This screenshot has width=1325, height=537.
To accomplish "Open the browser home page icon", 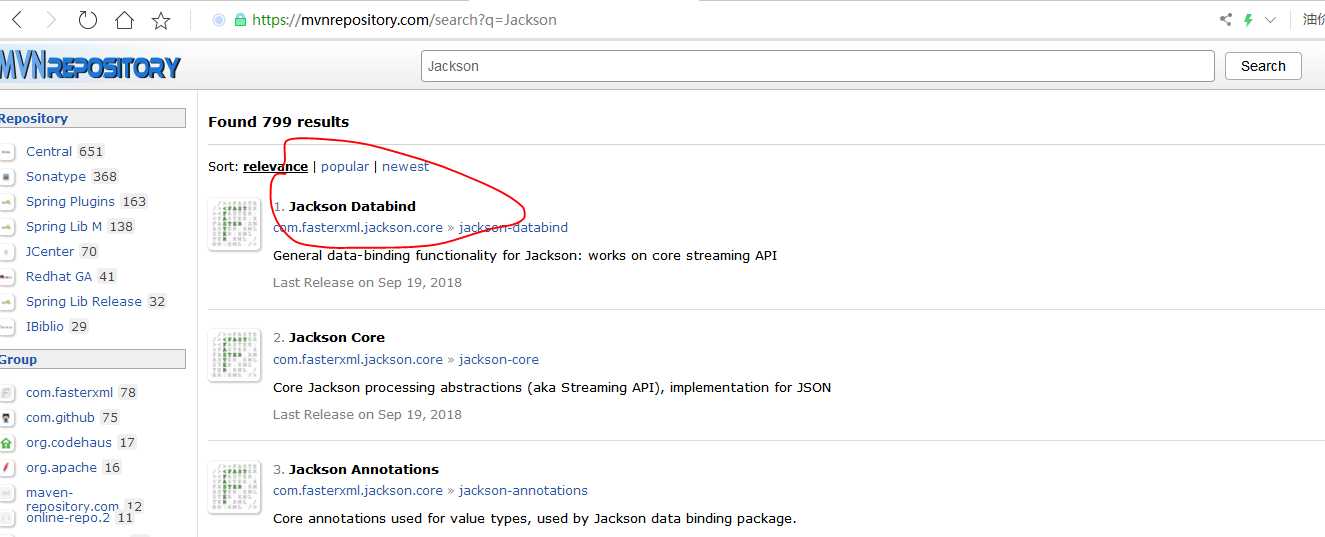I will [x=124, y=19].
